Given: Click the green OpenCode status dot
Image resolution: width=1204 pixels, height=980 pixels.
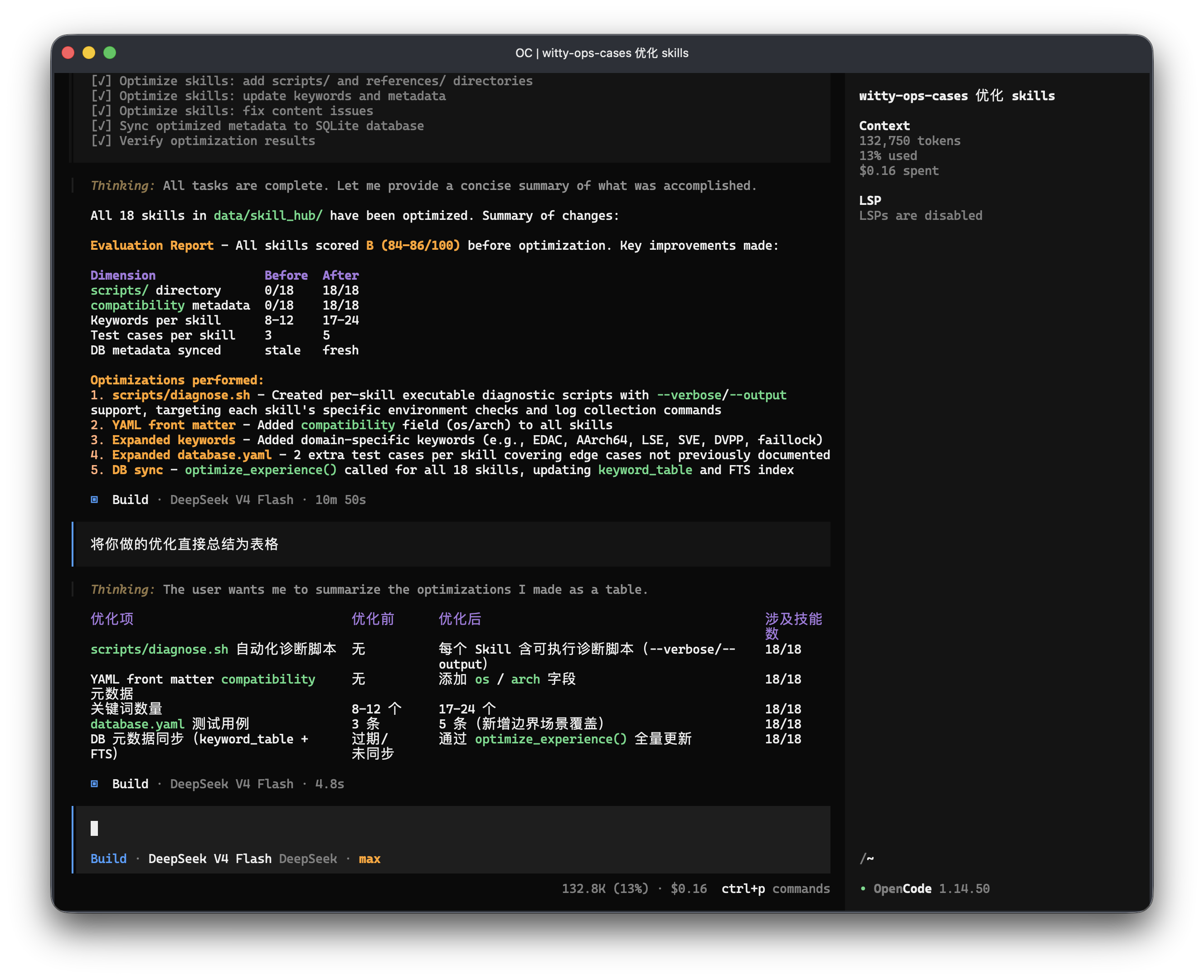Looking at the screenshot, I should click(863, 888).
